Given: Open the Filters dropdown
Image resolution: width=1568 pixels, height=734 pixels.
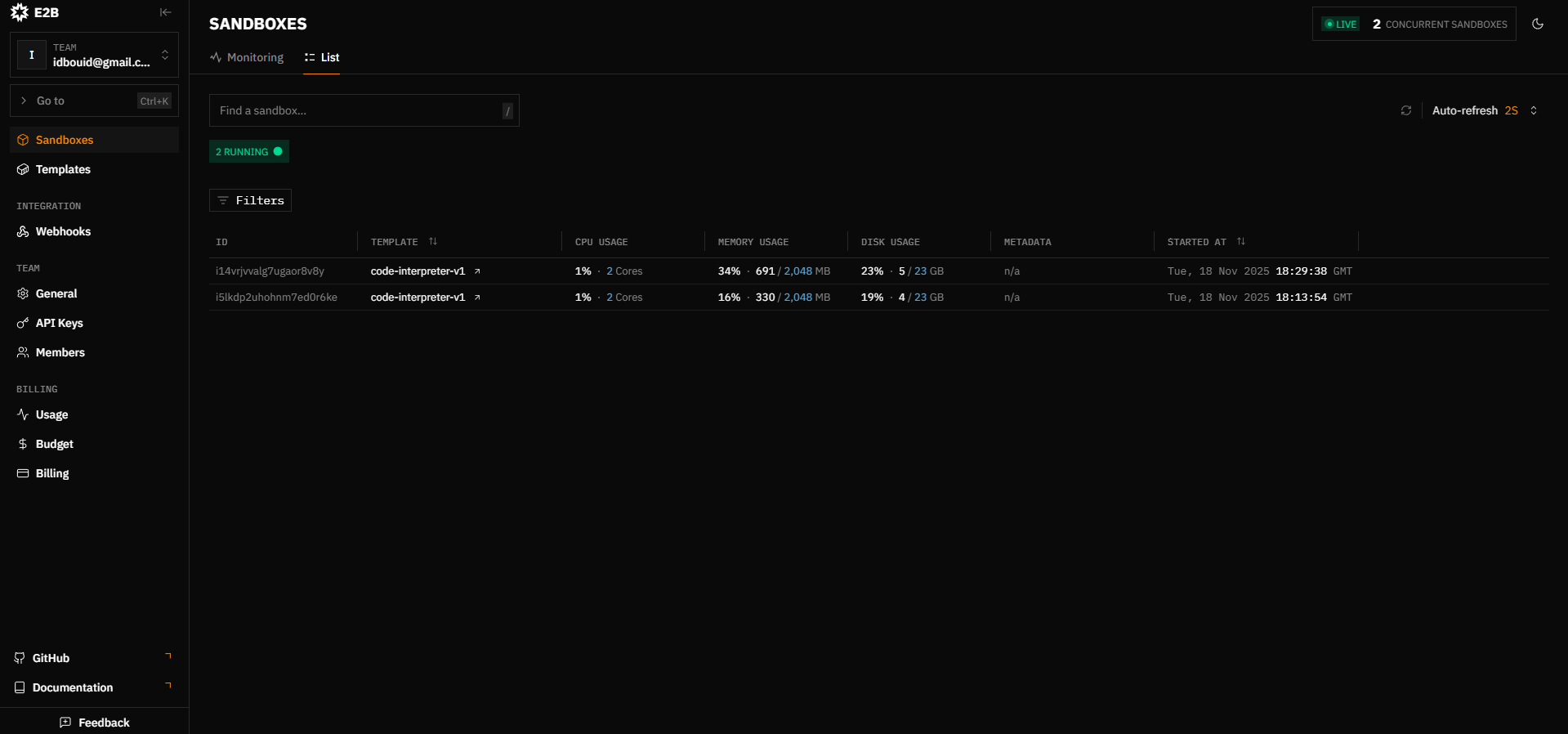Looking at the screenshot, I should click(x=250, y=200).
